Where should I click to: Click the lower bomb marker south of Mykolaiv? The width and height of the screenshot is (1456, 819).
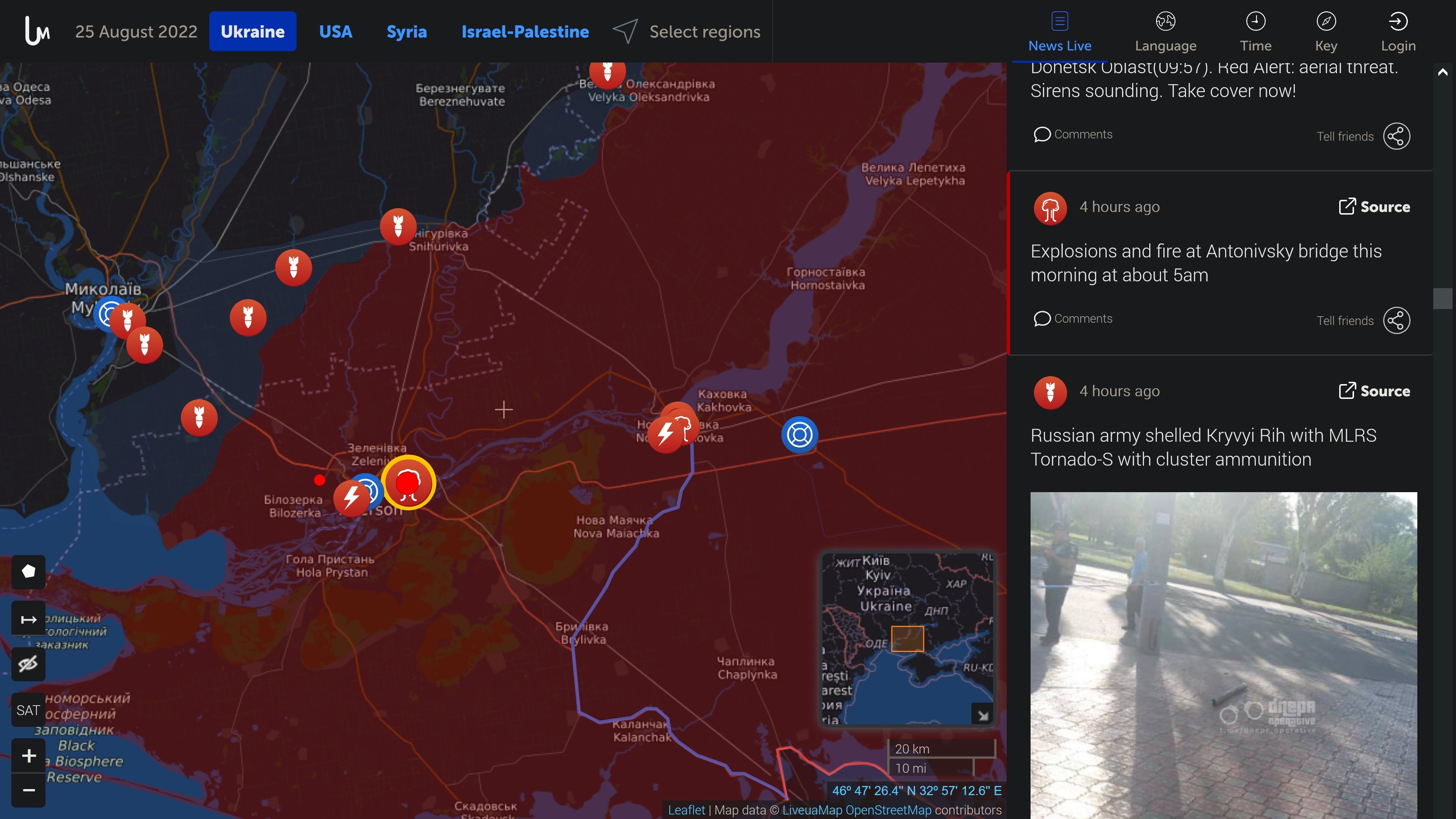pyautogui.click(x=145, y=345)
